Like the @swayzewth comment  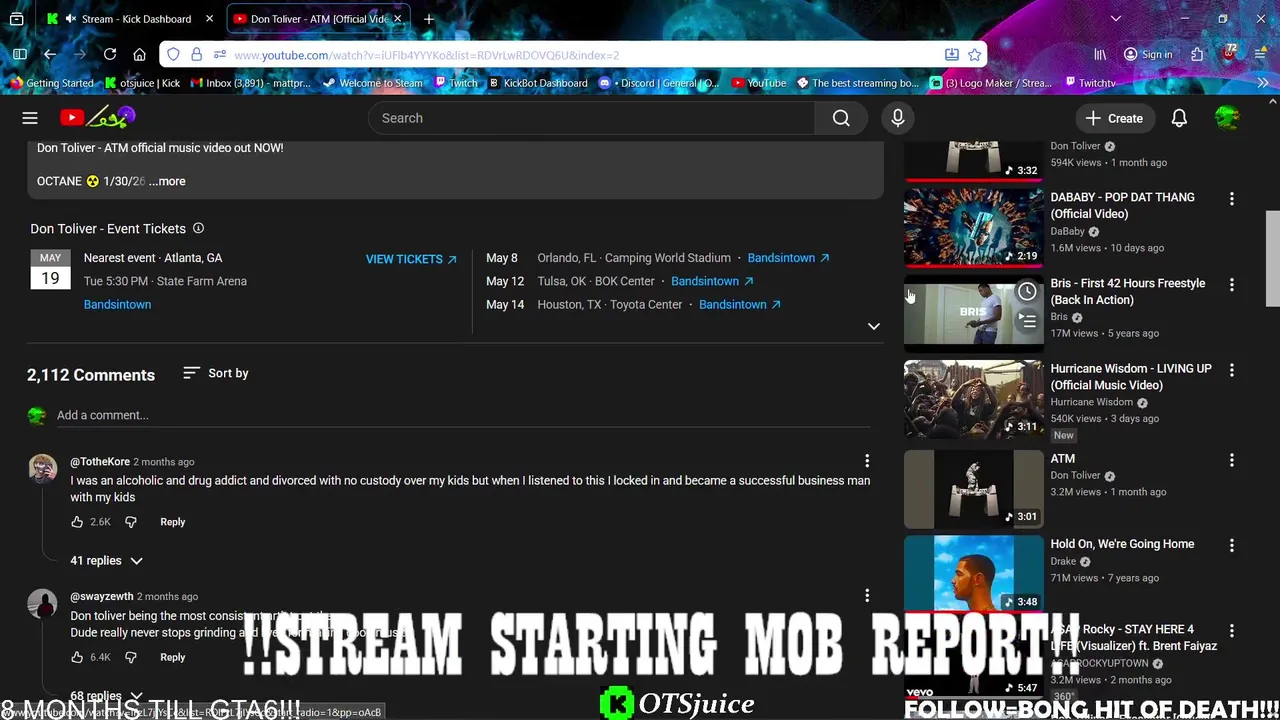tap(77, 657)
